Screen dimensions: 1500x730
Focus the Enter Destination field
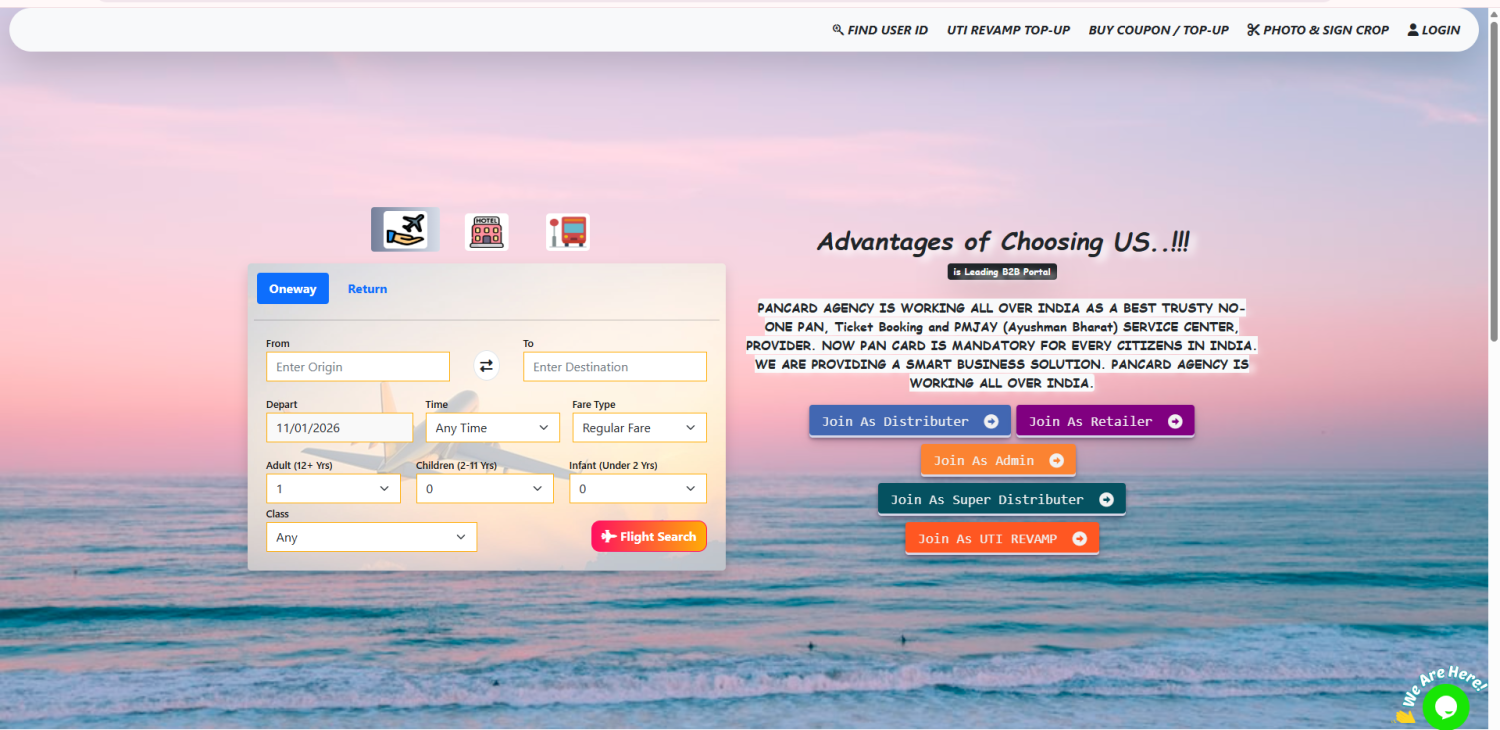(615, 367)
